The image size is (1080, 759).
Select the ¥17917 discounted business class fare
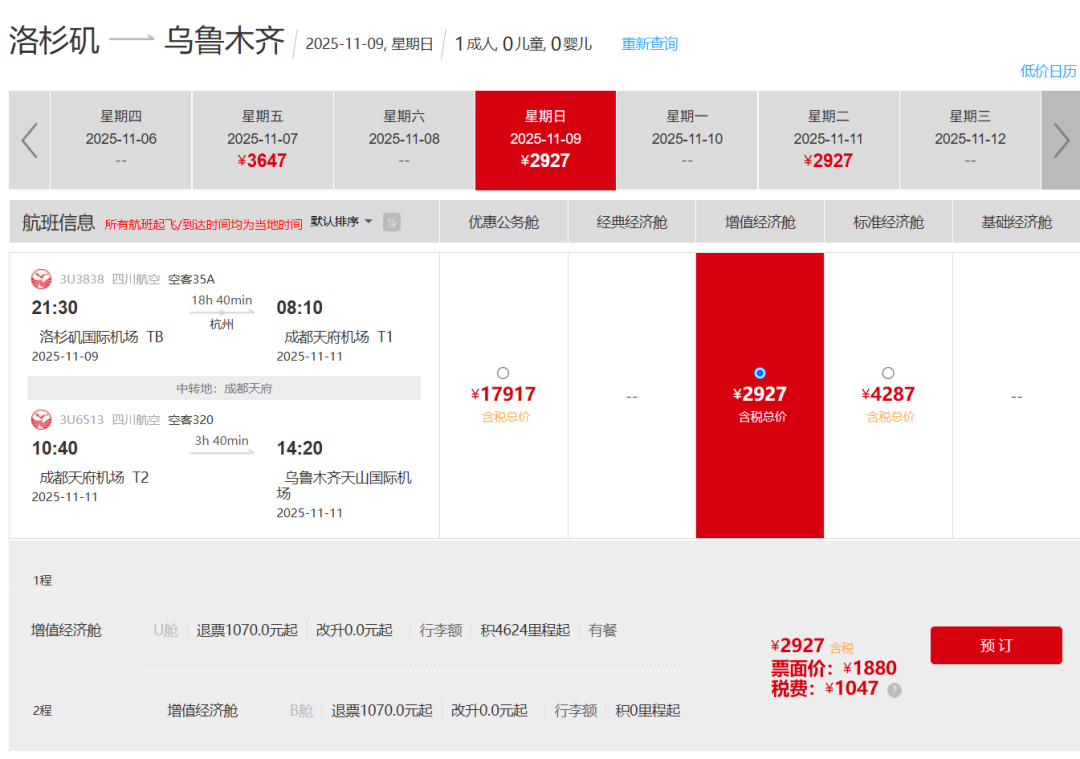(x=503, y=373)
